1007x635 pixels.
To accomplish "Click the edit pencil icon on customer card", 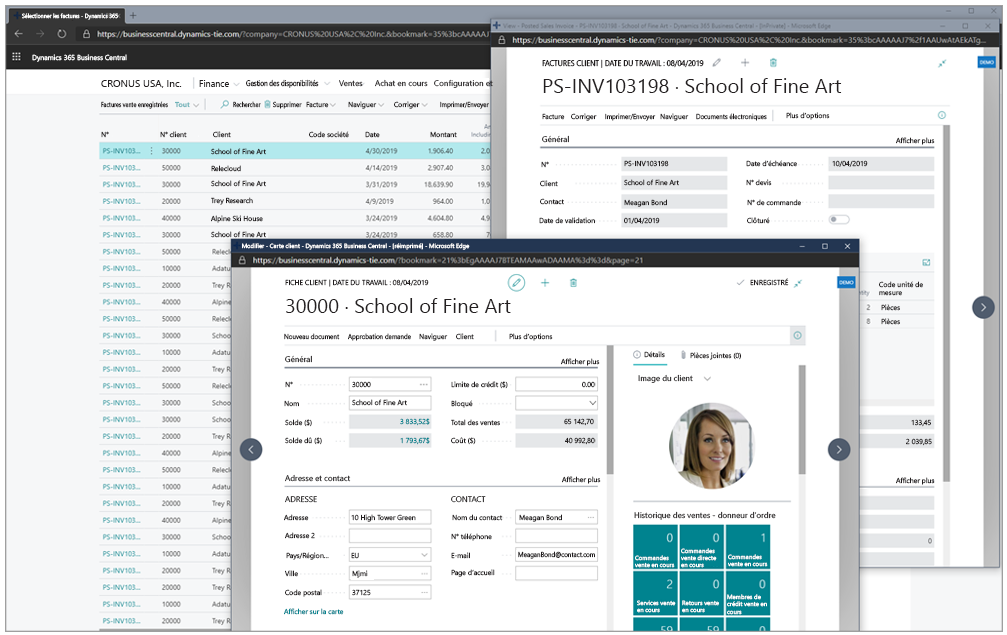I will [516, 283].
